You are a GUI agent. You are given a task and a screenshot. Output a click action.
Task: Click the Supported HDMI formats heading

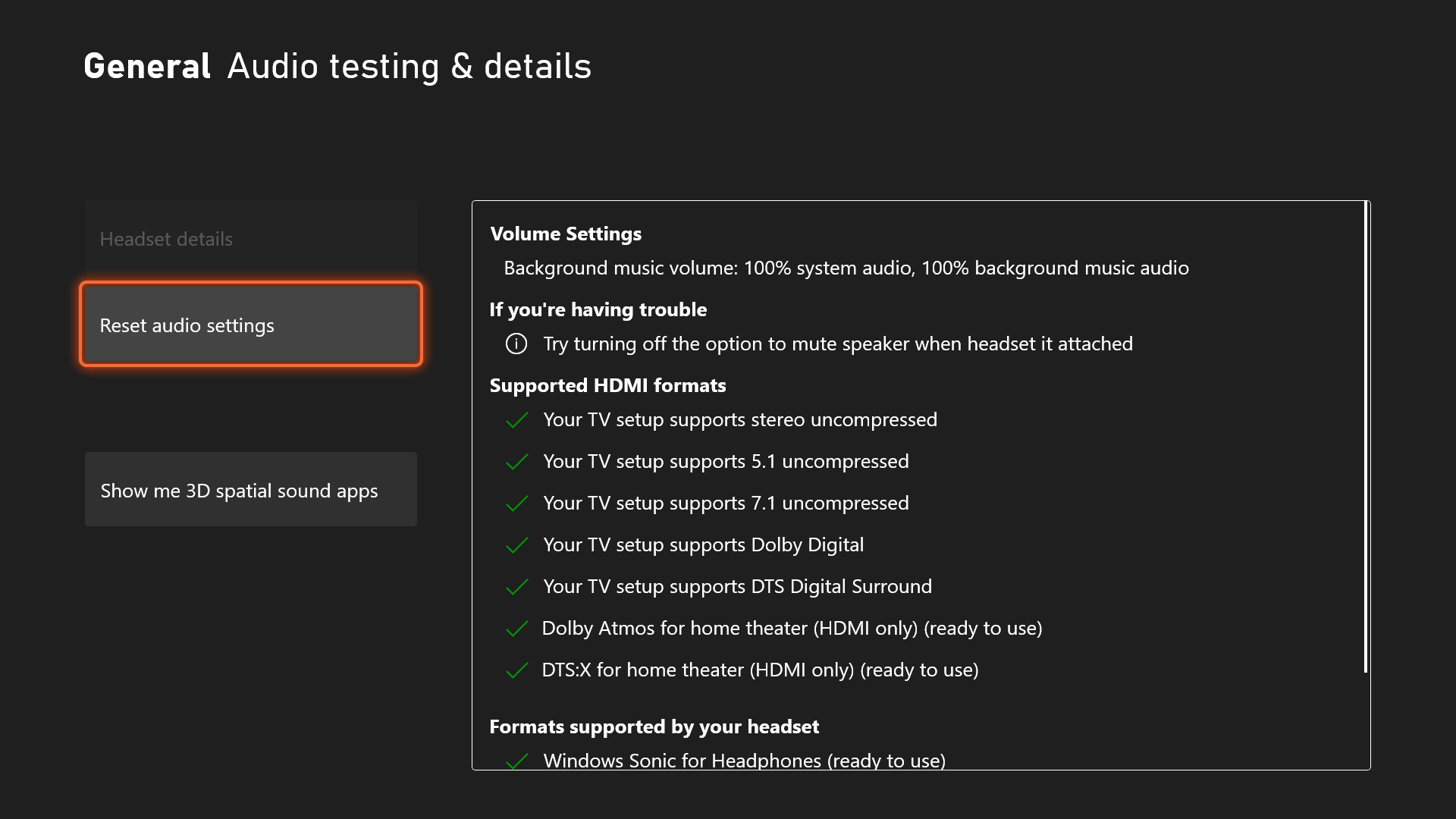[x=607, y=385]
